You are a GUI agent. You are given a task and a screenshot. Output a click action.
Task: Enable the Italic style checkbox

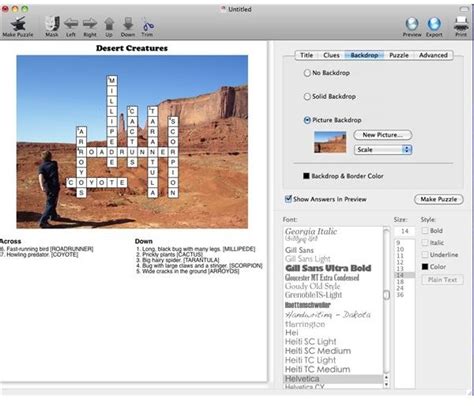425,243
